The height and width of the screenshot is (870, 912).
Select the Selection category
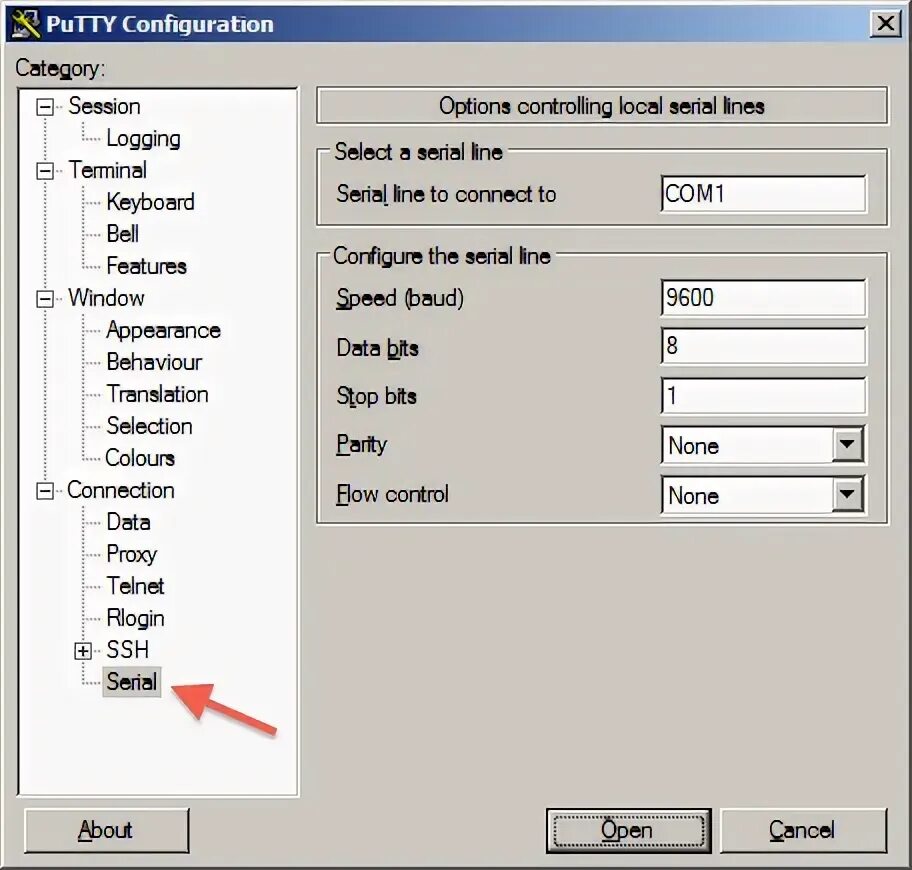tap(149, 426)
